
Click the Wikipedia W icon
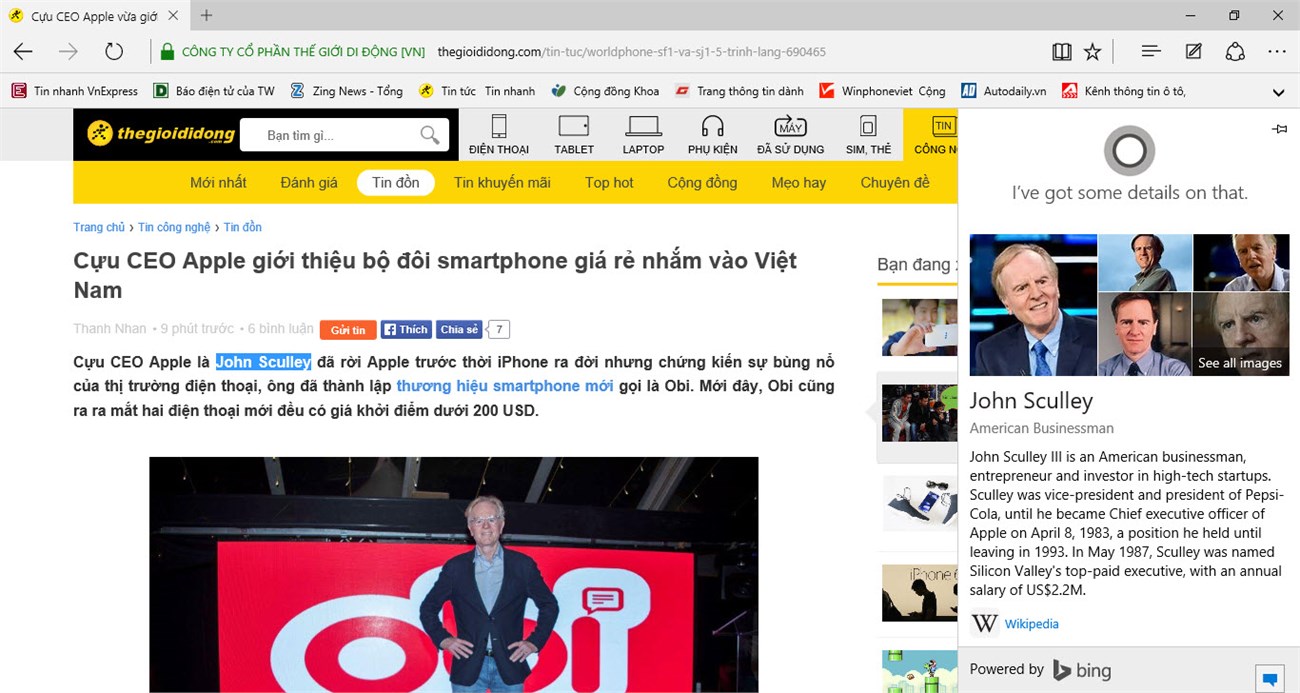pos(985,623)
